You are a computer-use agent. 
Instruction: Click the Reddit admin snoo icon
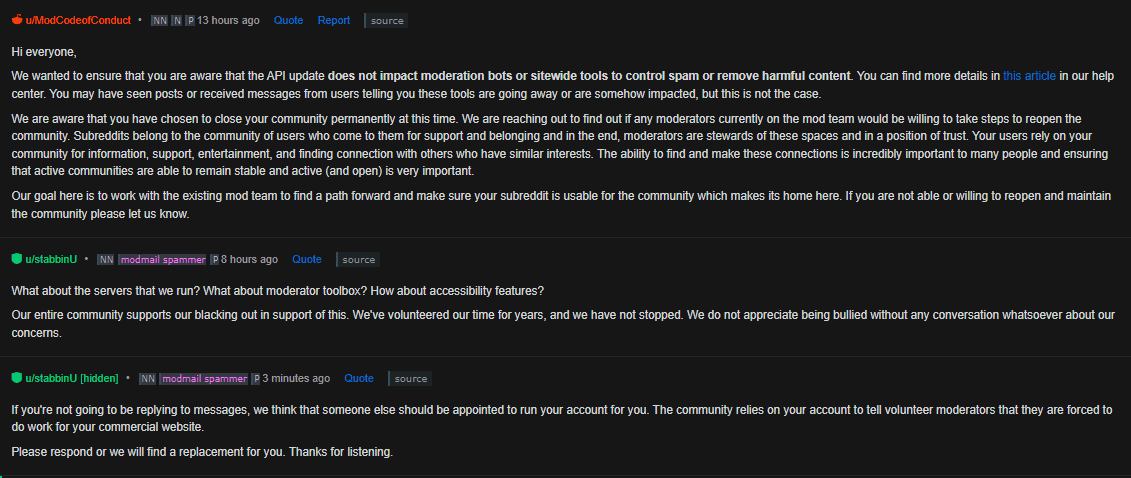coord(17,20)
